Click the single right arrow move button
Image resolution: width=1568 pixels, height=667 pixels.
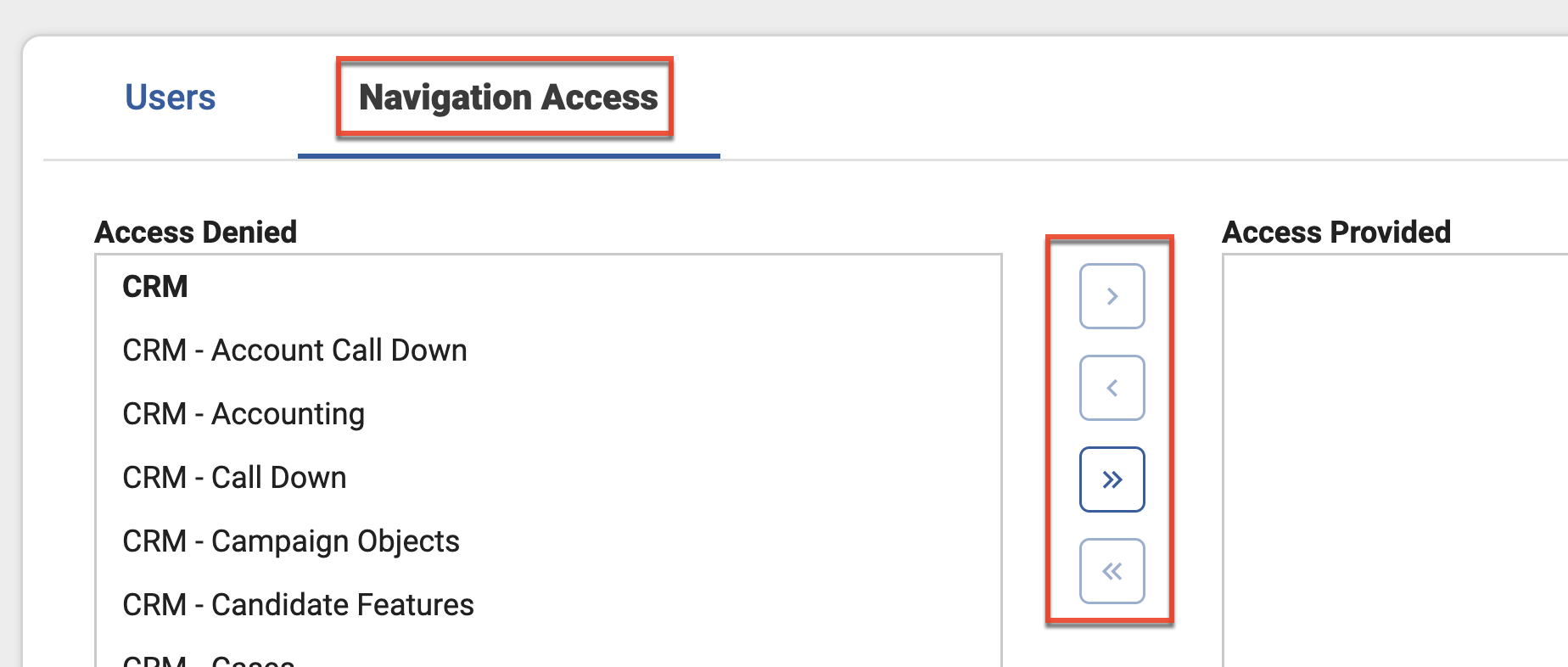coord(1112,296)
